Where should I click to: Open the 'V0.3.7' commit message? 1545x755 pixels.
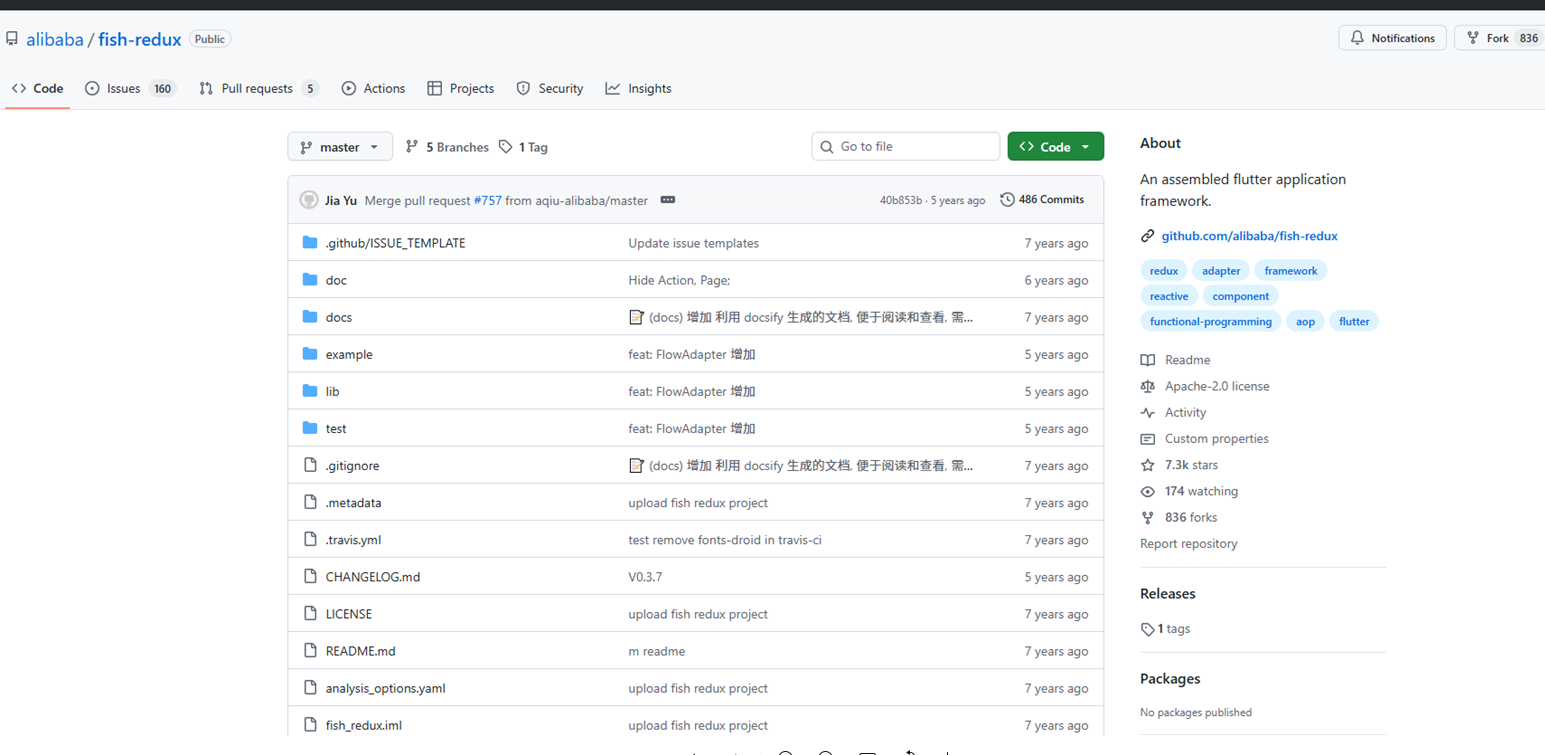coord(645,577)
